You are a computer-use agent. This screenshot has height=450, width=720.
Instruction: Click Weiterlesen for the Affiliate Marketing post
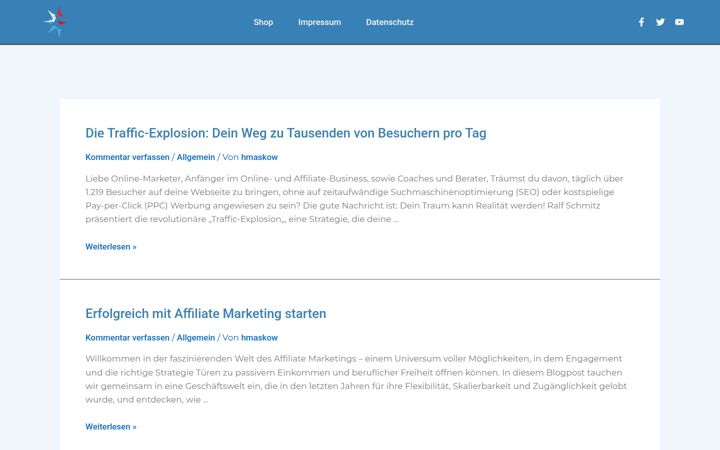click(x=111, y=427)
